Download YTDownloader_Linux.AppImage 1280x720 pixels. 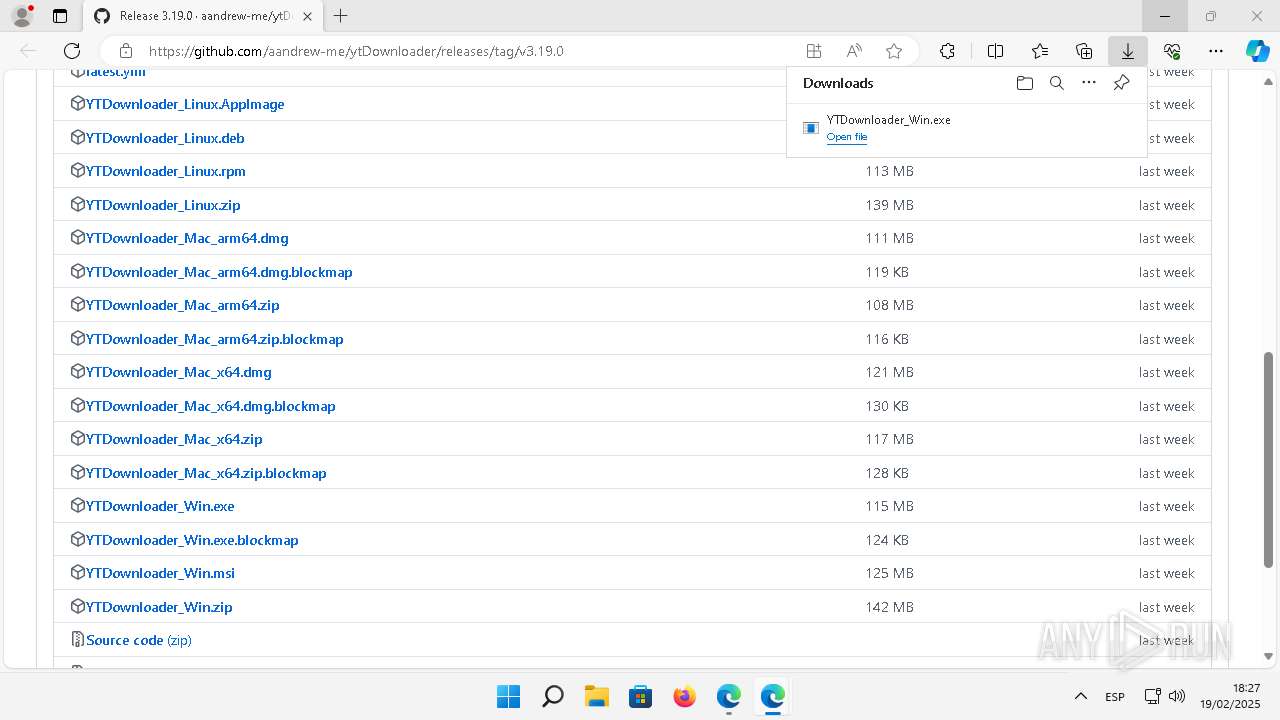pyautogui.click(x=185, y=104)
